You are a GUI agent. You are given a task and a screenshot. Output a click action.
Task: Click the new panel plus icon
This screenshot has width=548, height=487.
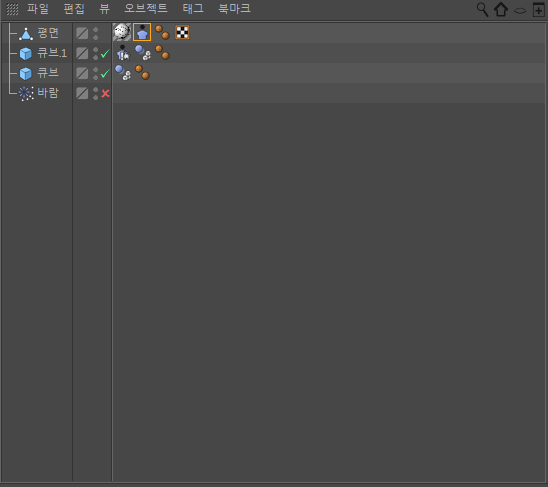pos(539,10)
